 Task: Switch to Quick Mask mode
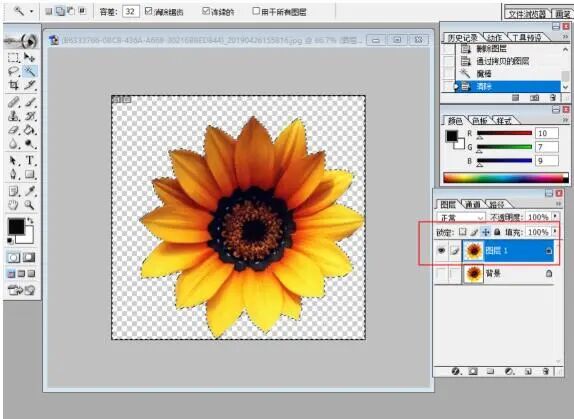pyautogui.click(x=29, y=258)
